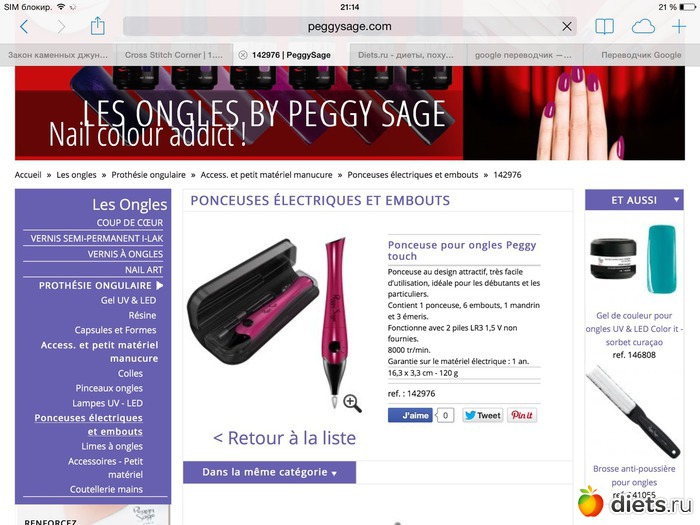Stop loading with X in address bar
Image resolution: width=700 pixels, height=525 pixels.
point(567,27)
